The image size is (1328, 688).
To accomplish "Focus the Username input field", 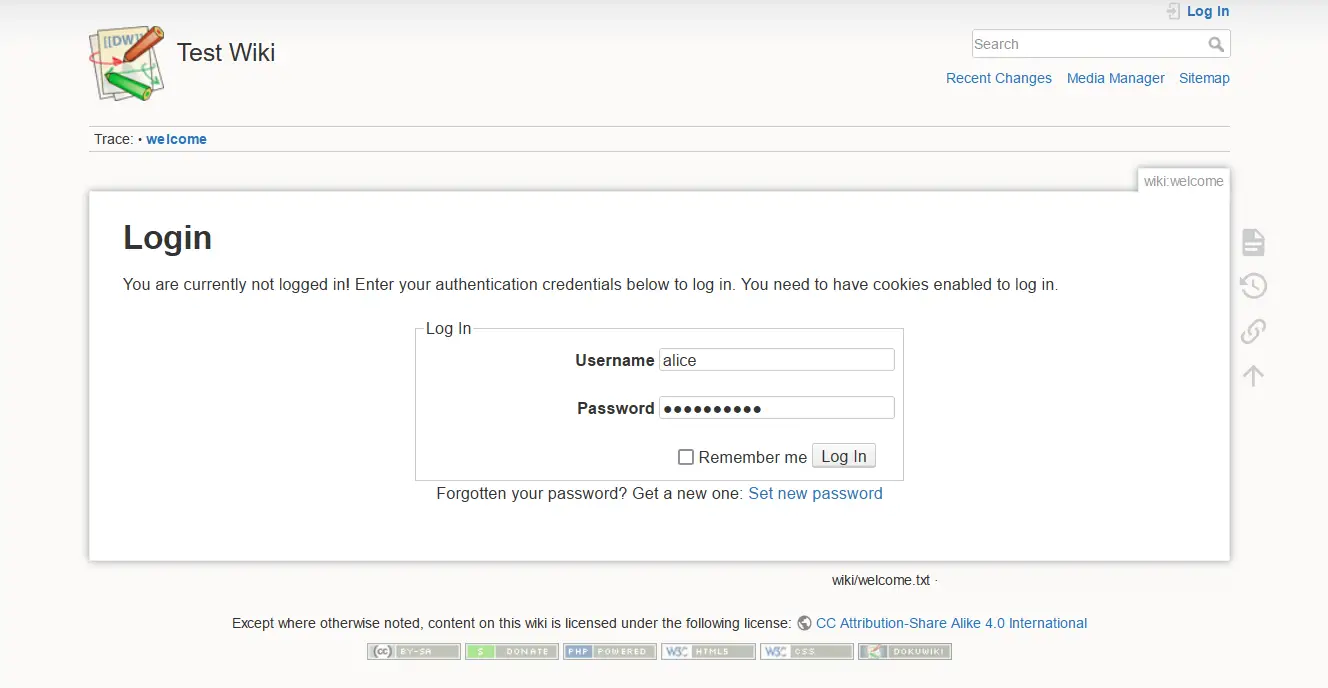I will pos(777,360).
